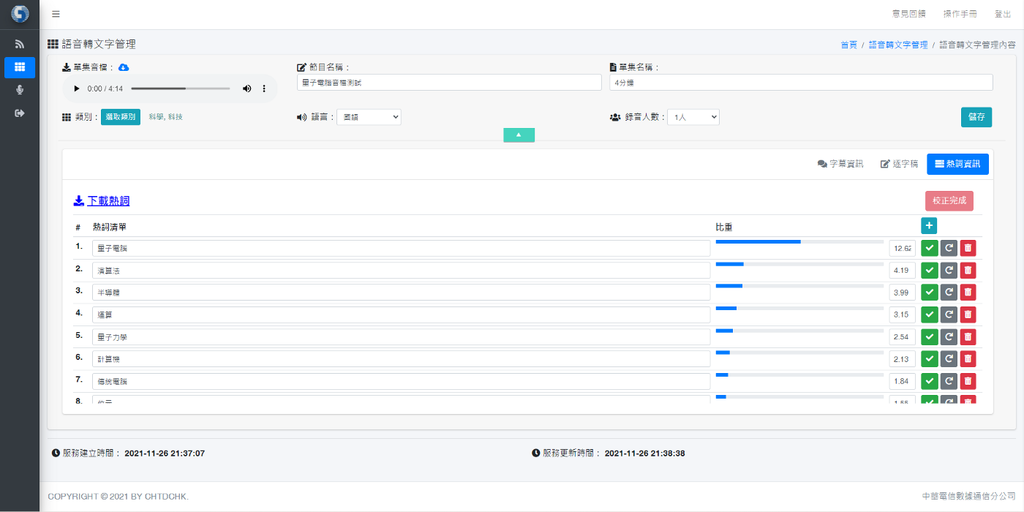This screenshot has height=512, width=1024.
Task: Click 登出 in the top bar
Action: 1002,14
